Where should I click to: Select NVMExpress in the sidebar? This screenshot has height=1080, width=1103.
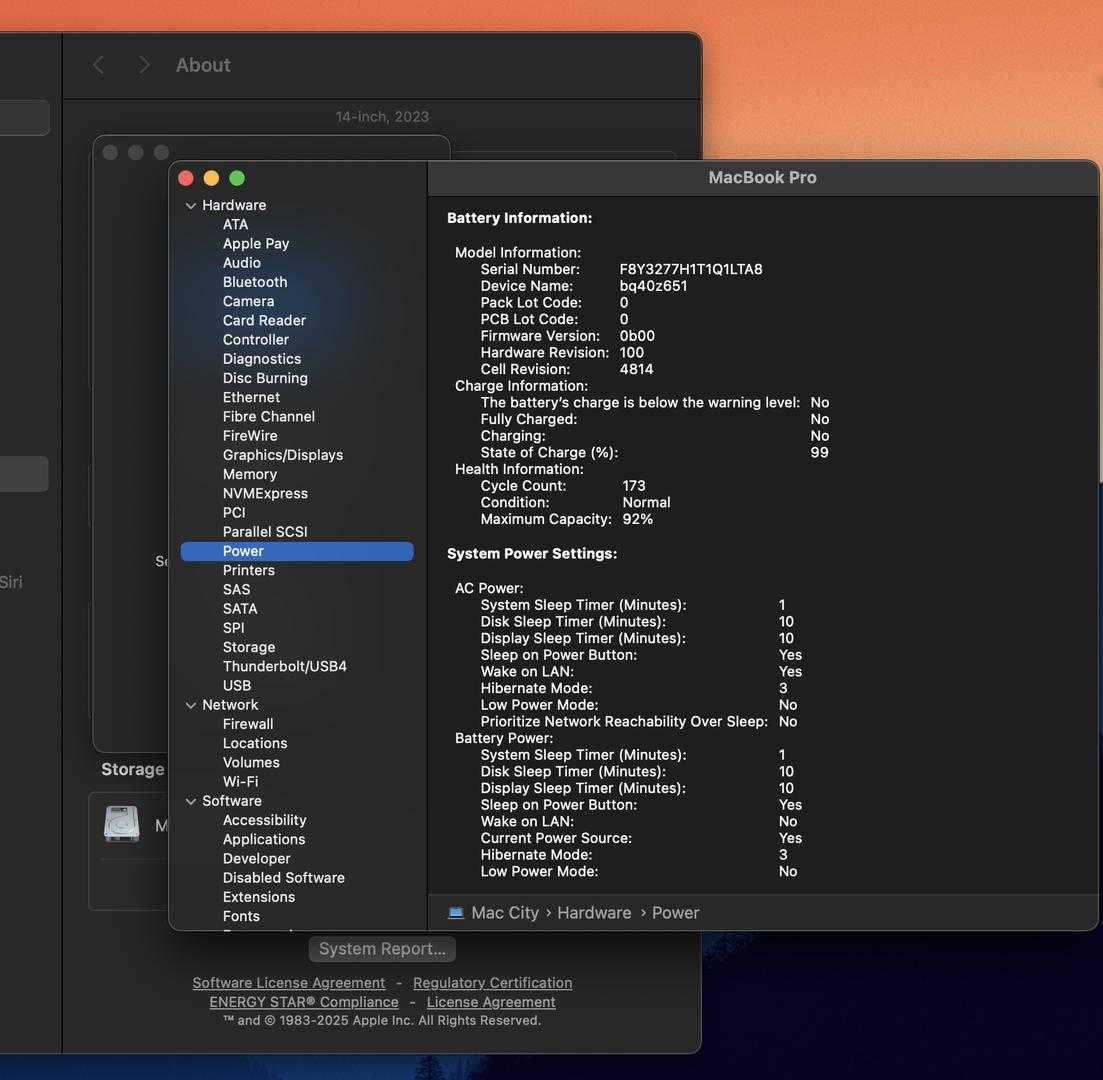tap(265, 493)
